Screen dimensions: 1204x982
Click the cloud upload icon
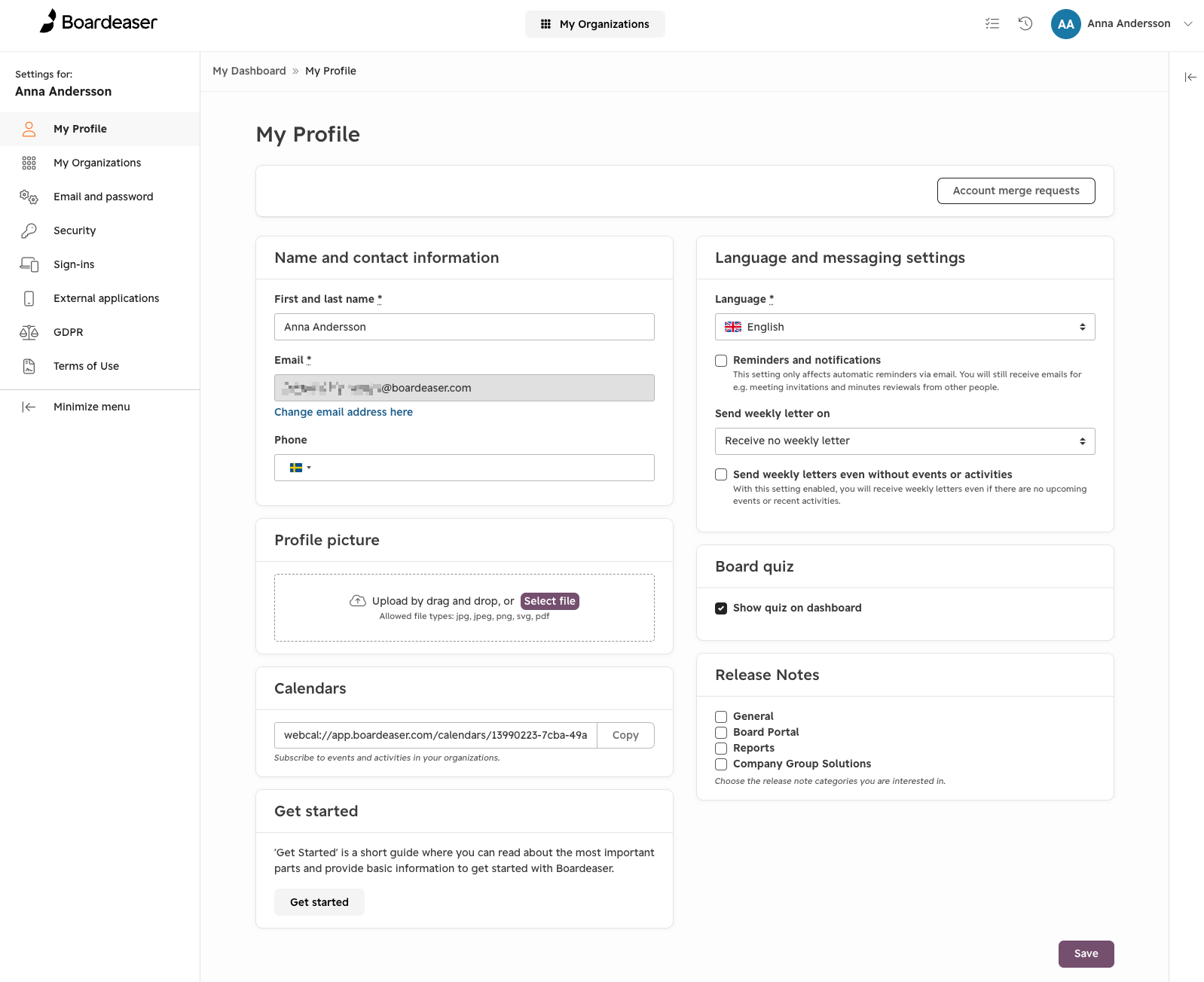coord(358,601)
